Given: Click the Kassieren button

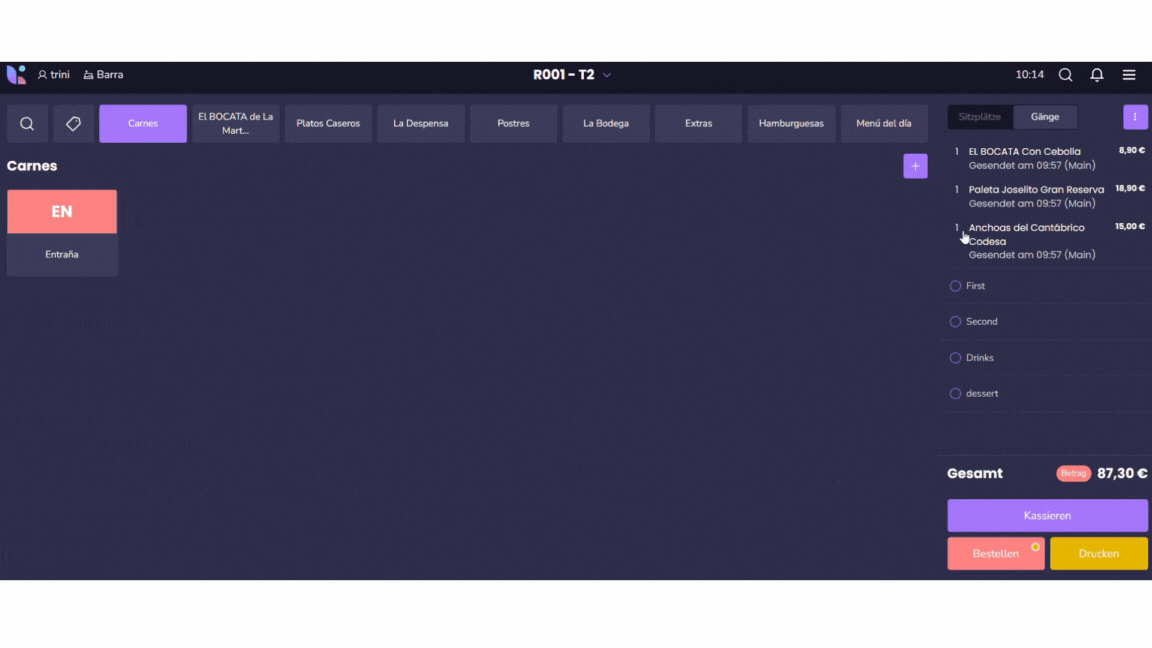Looking at the screenshot, I should pos(1047,516).
